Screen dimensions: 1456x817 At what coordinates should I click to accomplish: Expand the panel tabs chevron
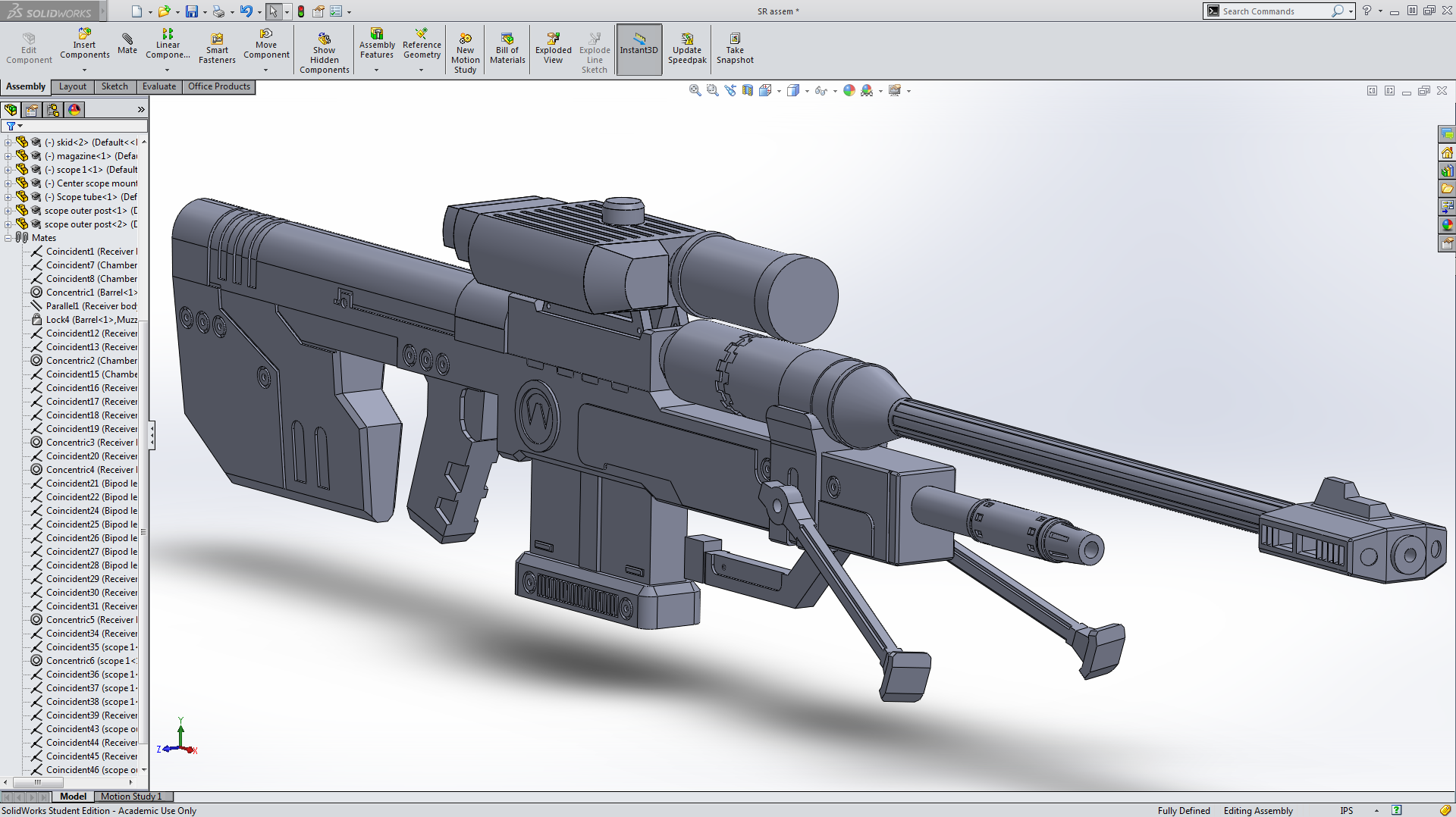point(140,110)
